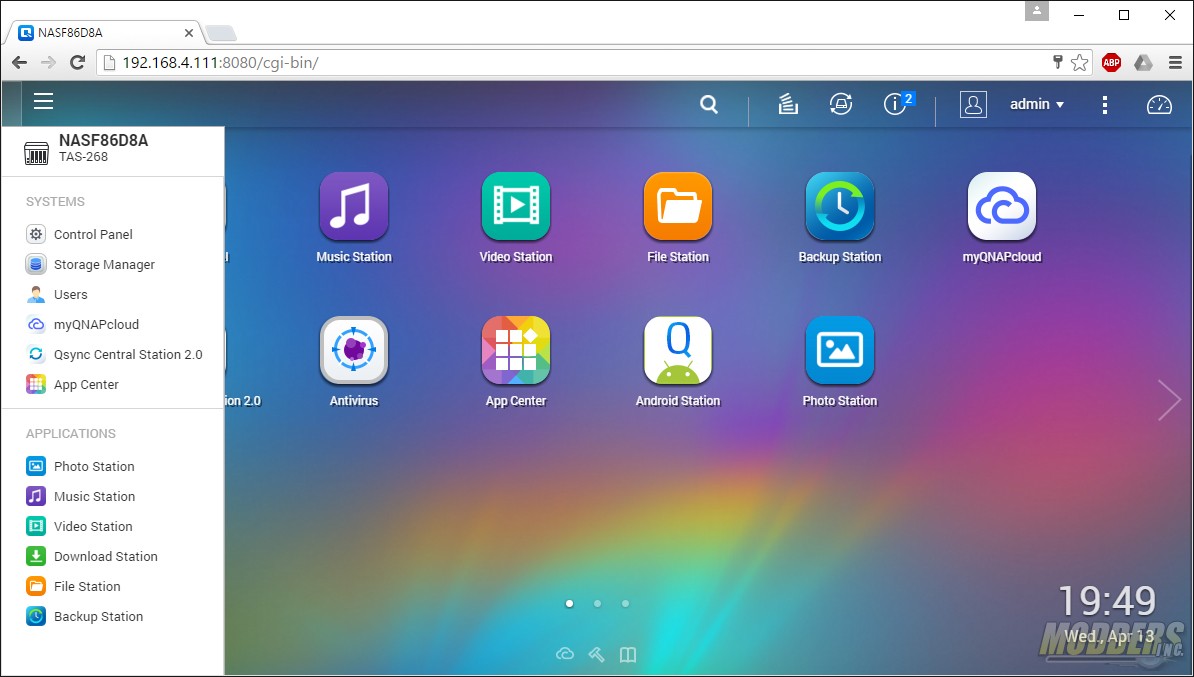Open Music Station desktop icon
The height and width of the screenshot is (677, 1194).
click(x=354, y=206)
